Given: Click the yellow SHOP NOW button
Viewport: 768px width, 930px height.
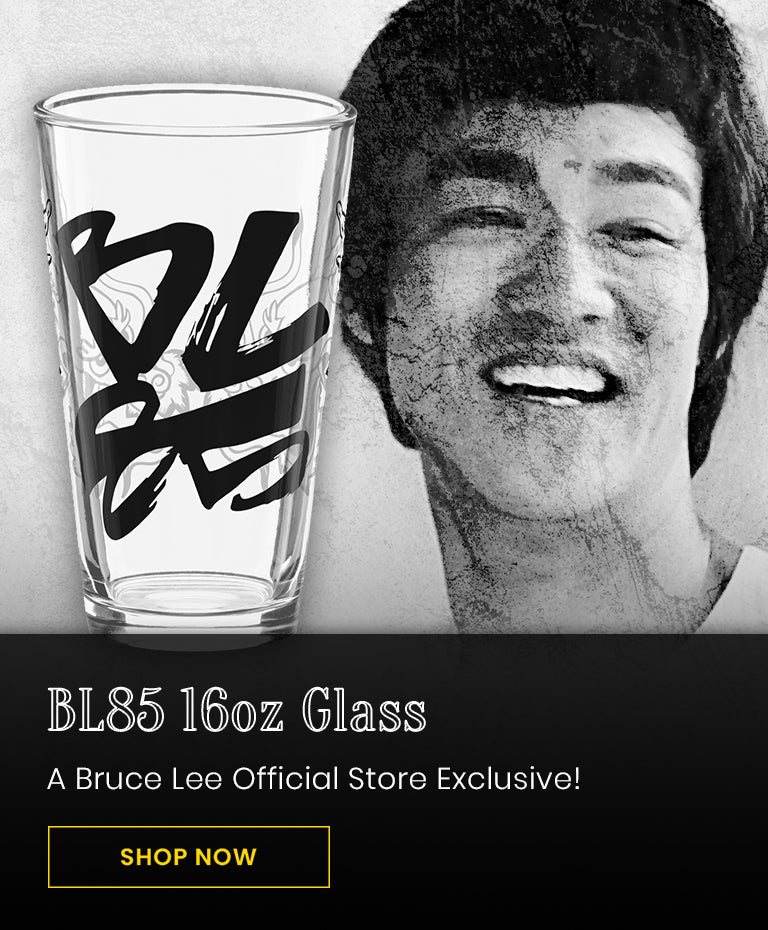Looking at the screenshot, I should pos(189,856).
